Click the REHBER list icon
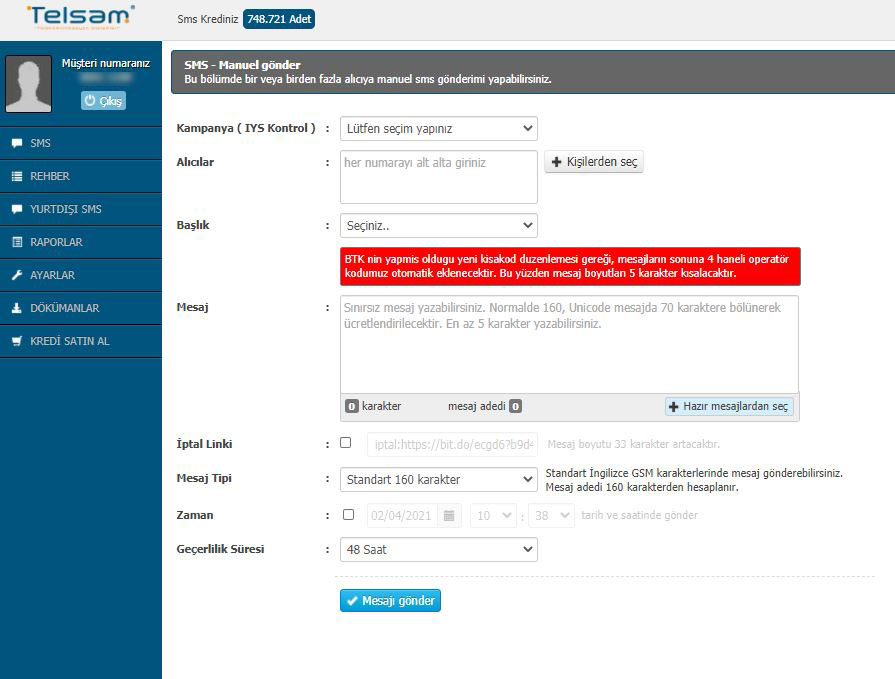This screenshot has width=895, height=679. tap(17, 176)
